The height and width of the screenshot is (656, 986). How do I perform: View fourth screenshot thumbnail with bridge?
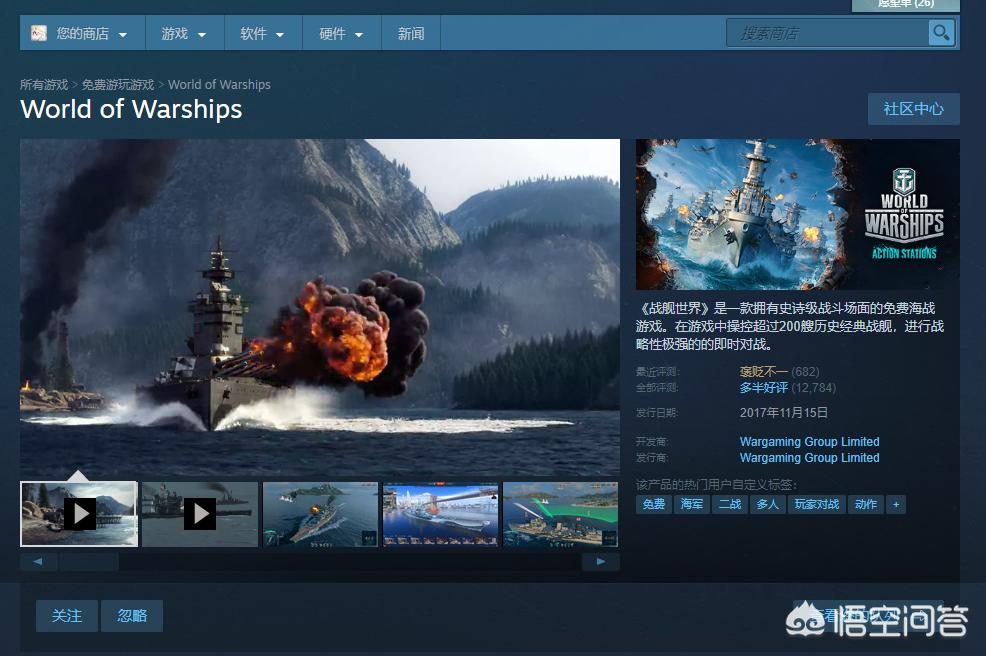pos(441,514)
